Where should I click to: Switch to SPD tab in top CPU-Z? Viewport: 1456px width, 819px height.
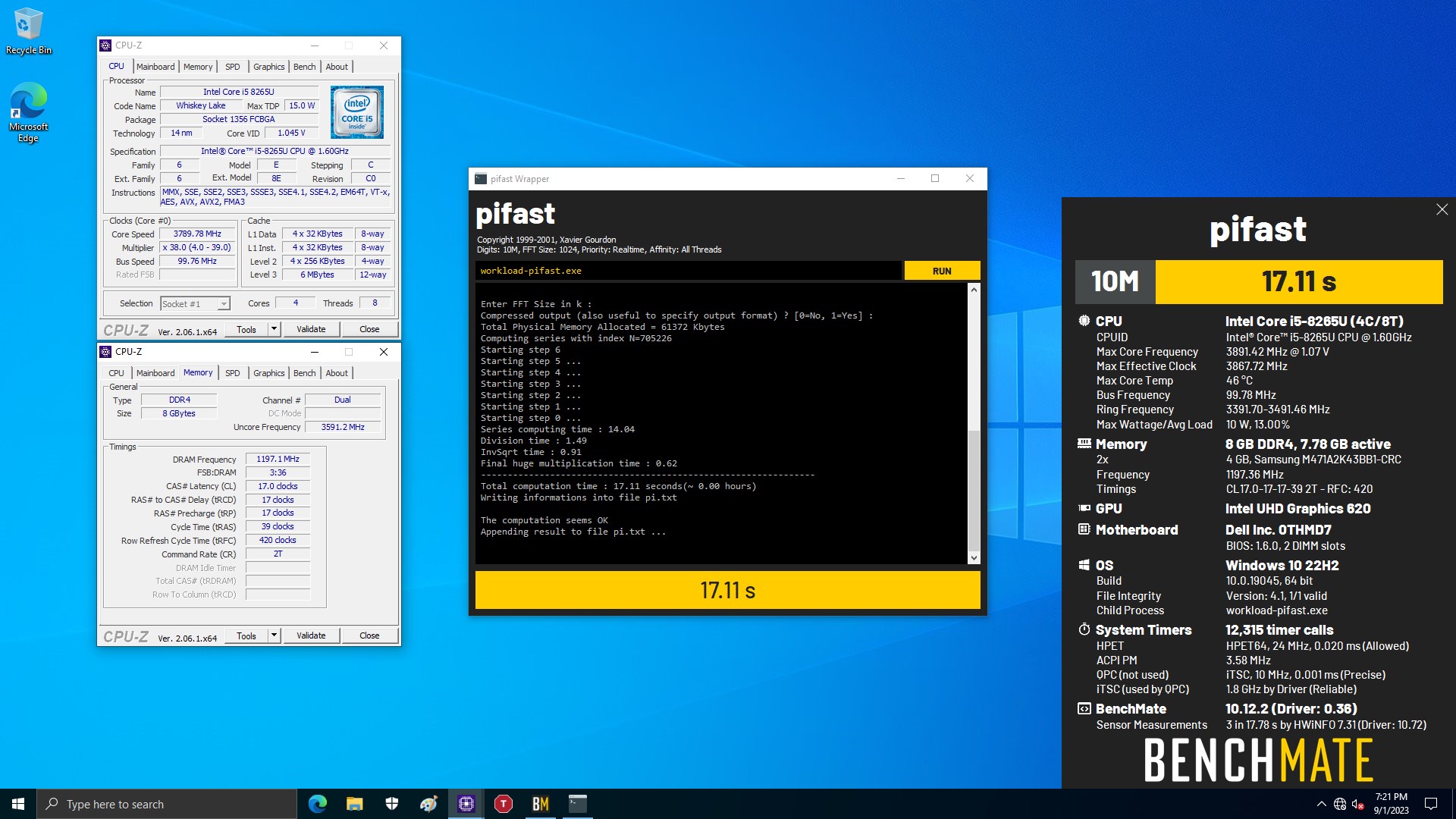click(233, 67)
